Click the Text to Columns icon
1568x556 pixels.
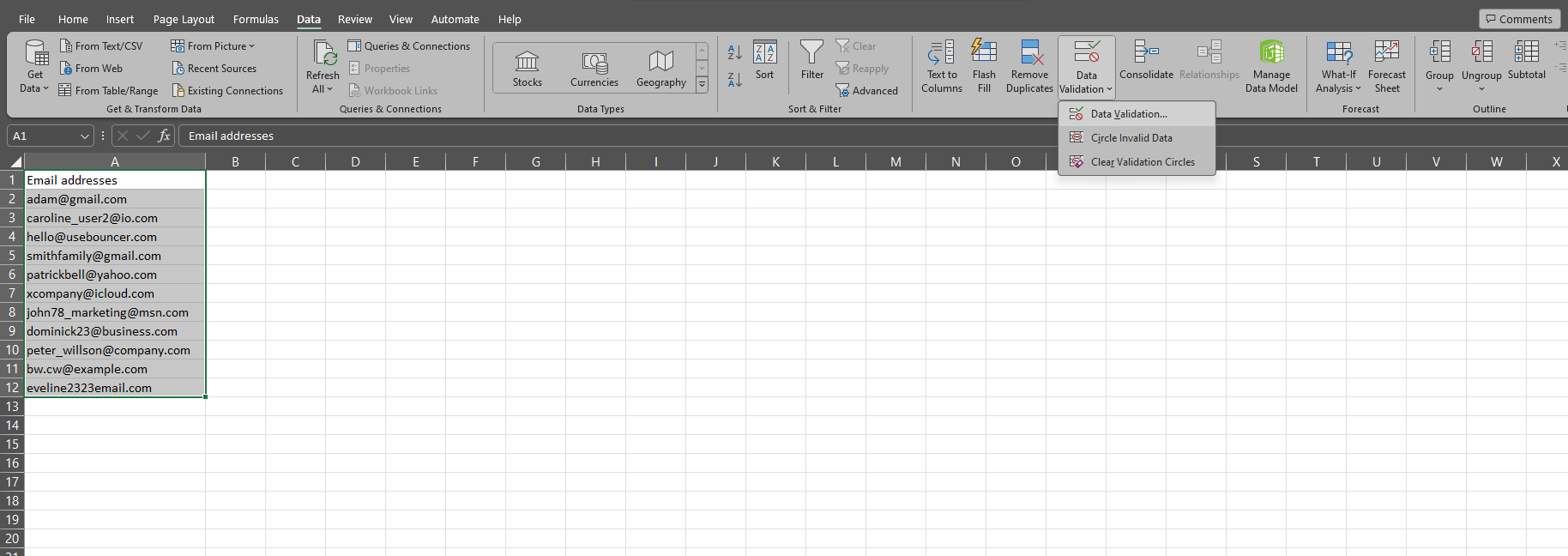941,53
